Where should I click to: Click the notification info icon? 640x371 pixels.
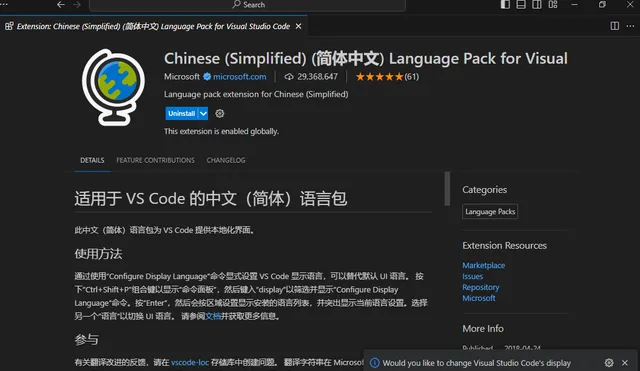click(x=374, y=363)
